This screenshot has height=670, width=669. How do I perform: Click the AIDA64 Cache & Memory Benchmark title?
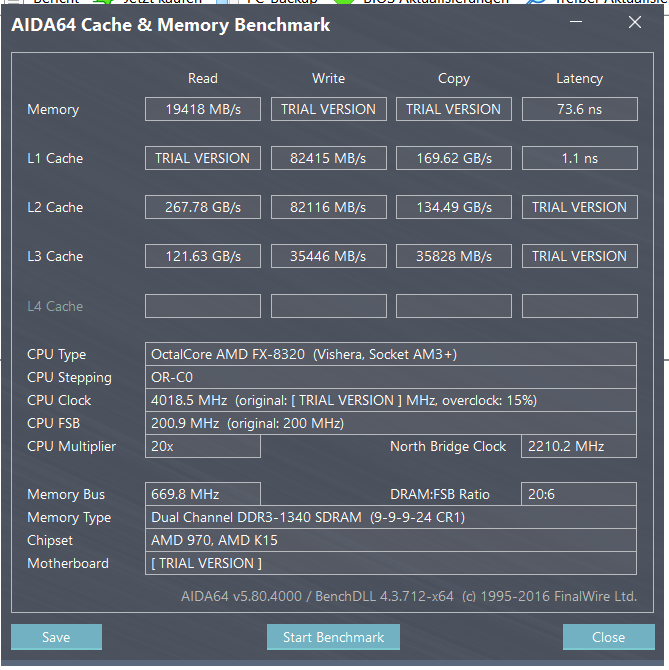[170, 25]
